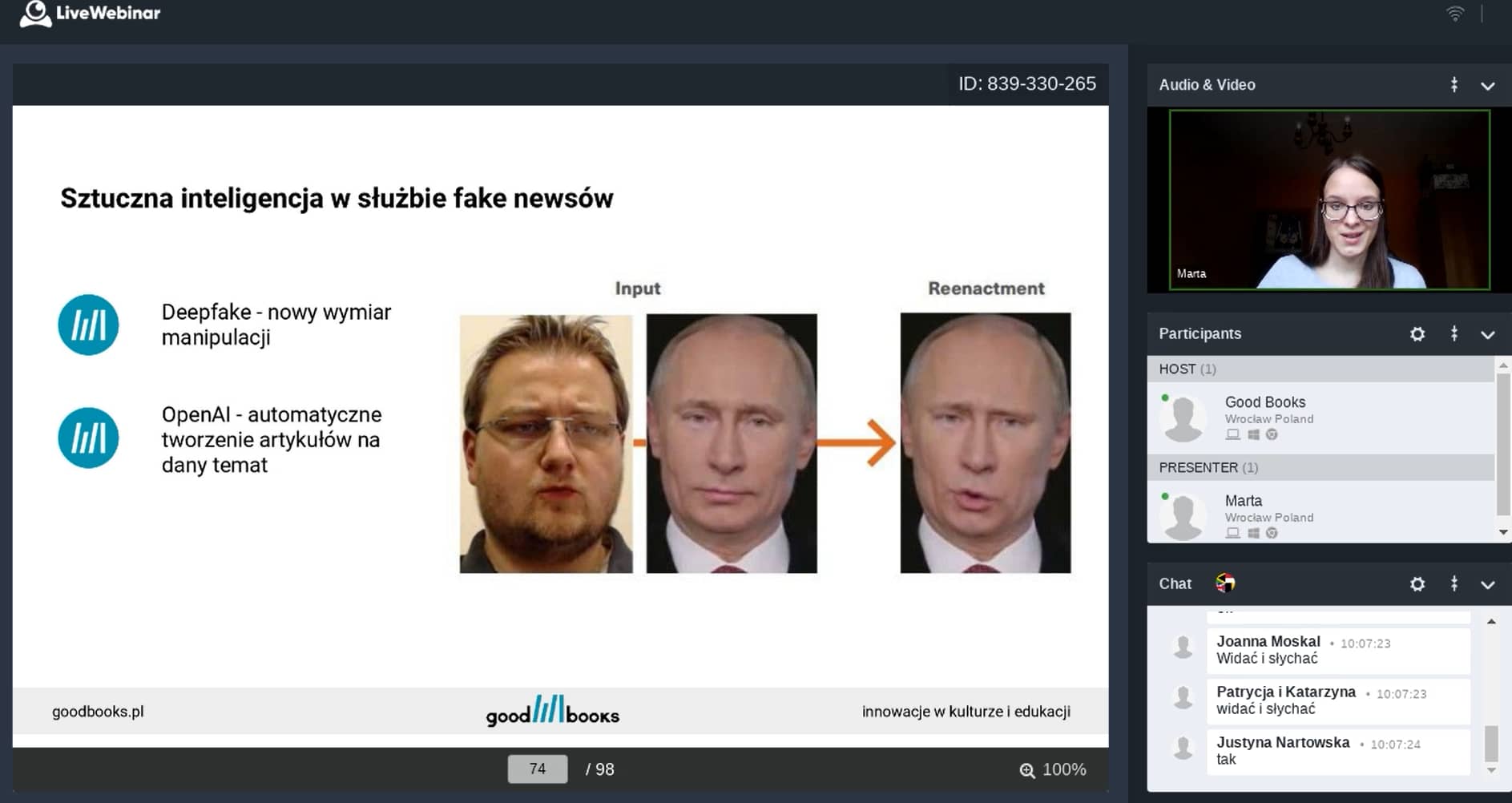
Task: Click Participants list scroll down arrow
Action: coord(1503,532)
